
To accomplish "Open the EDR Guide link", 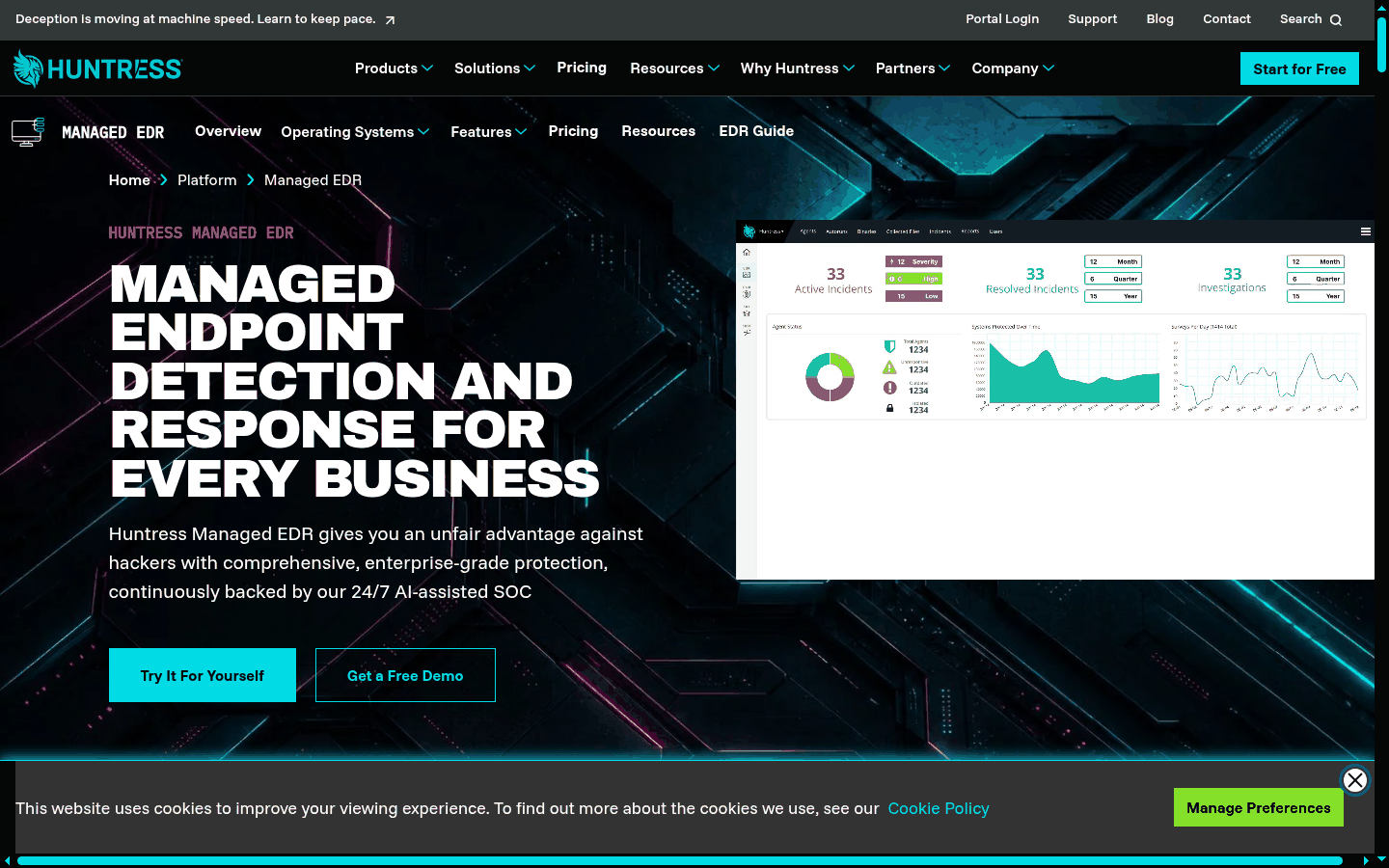I will [756, 131].
